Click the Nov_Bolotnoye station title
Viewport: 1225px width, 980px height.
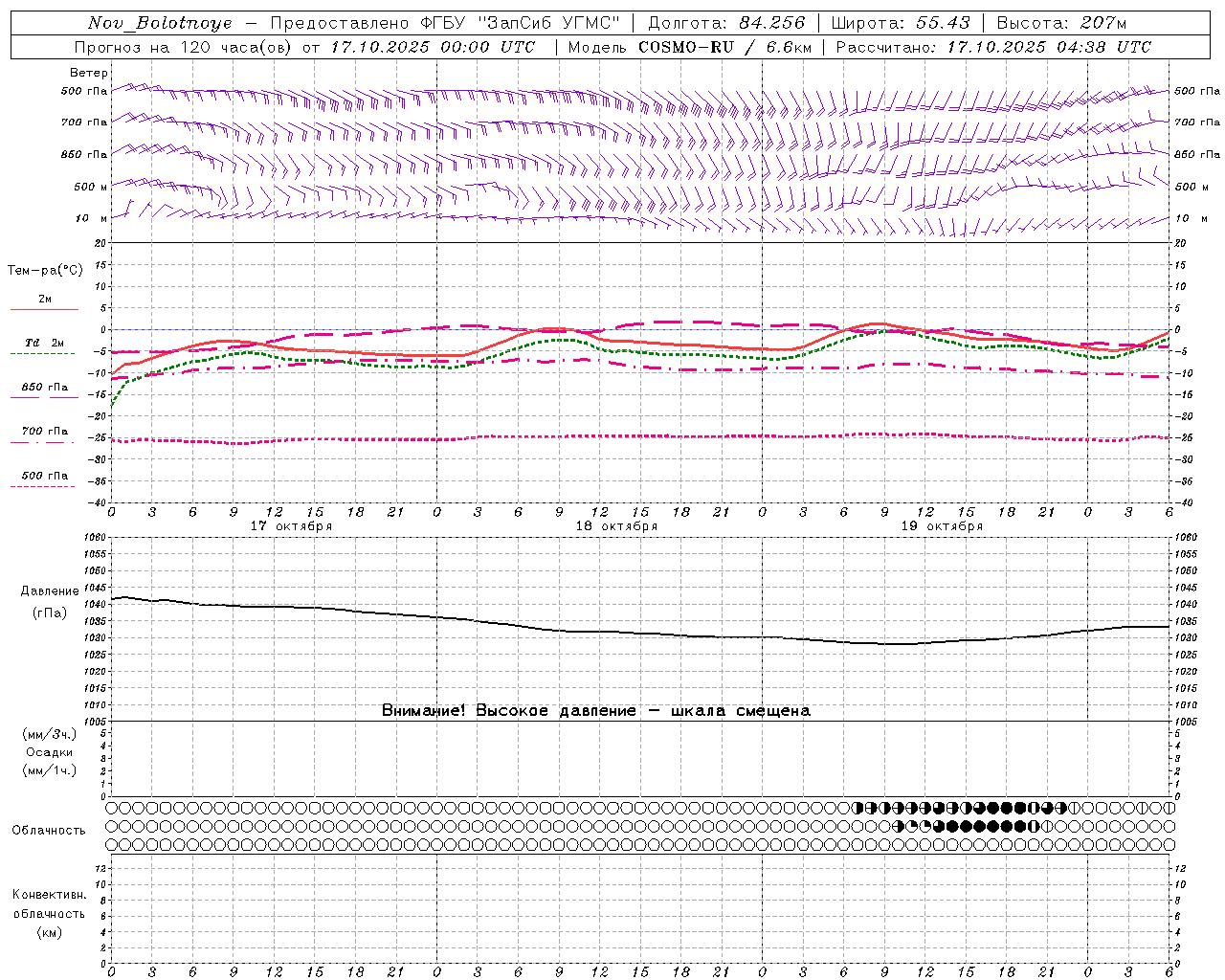pyautogui.click(x=160, y=23)
